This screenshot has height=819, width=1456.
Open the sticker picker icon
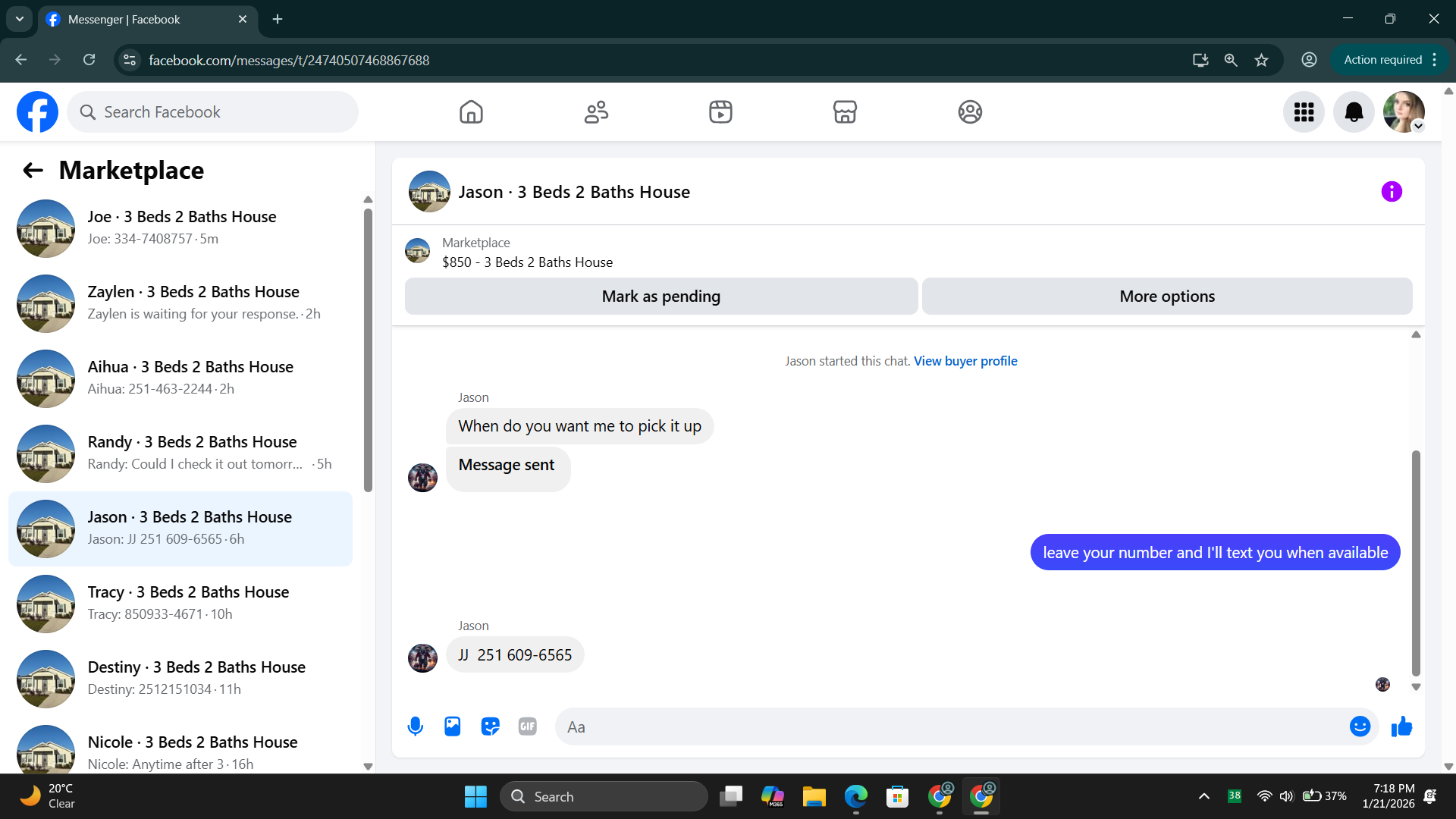(x=490, y=726)
